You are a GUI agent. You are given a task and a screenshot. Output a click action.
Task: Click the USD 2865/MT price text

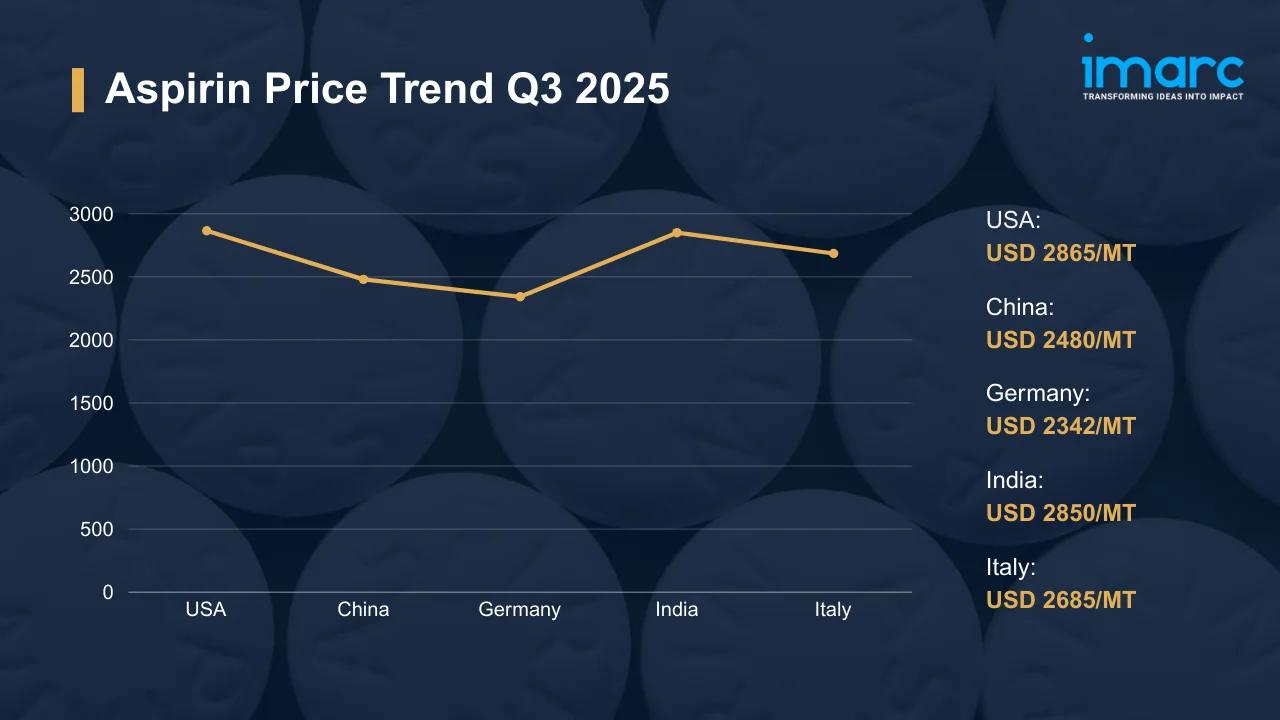tap(1061, 253)
